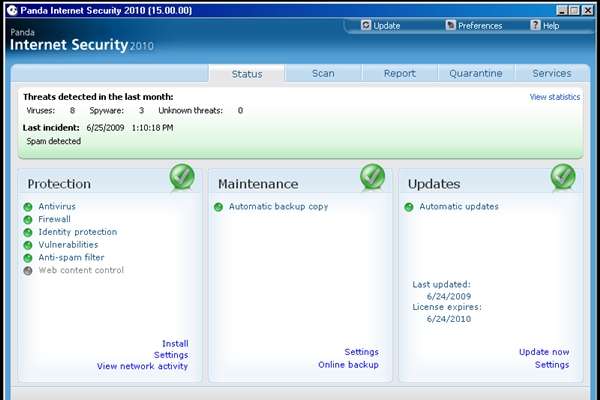Click the Updates panel heading
The height and width of the screenshot is (400, 600).
pyautogui.click(x=434, y=184)
